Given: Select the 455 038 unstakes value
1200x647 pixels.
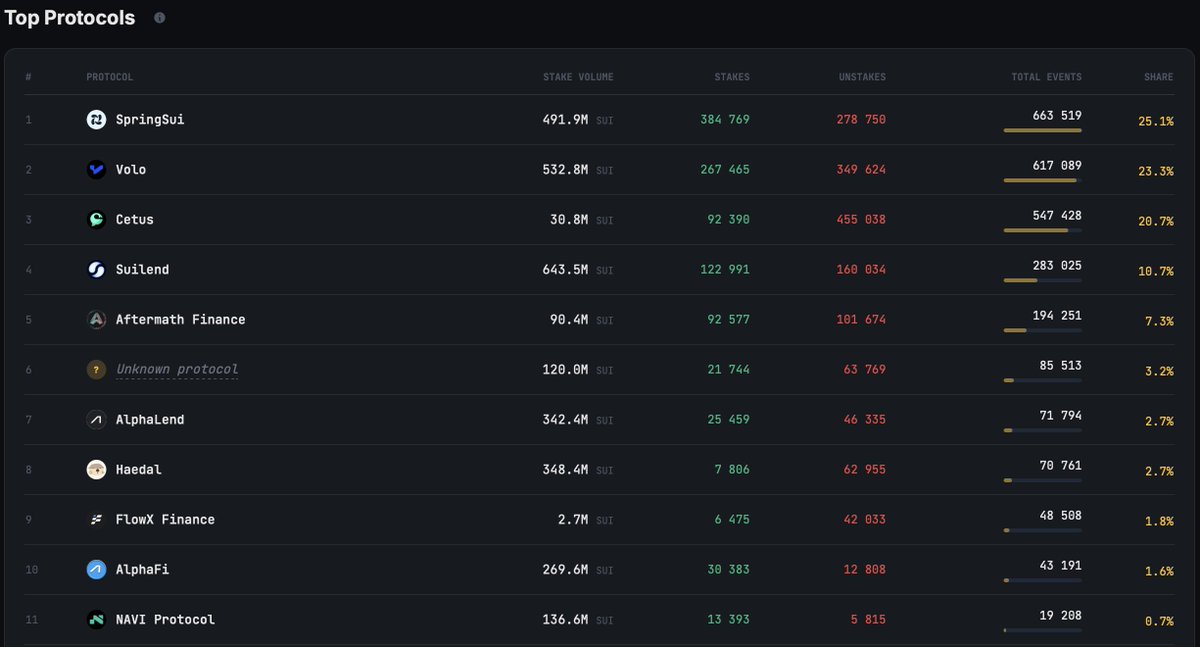Looking at the screenshot, I should pos(861,220).
